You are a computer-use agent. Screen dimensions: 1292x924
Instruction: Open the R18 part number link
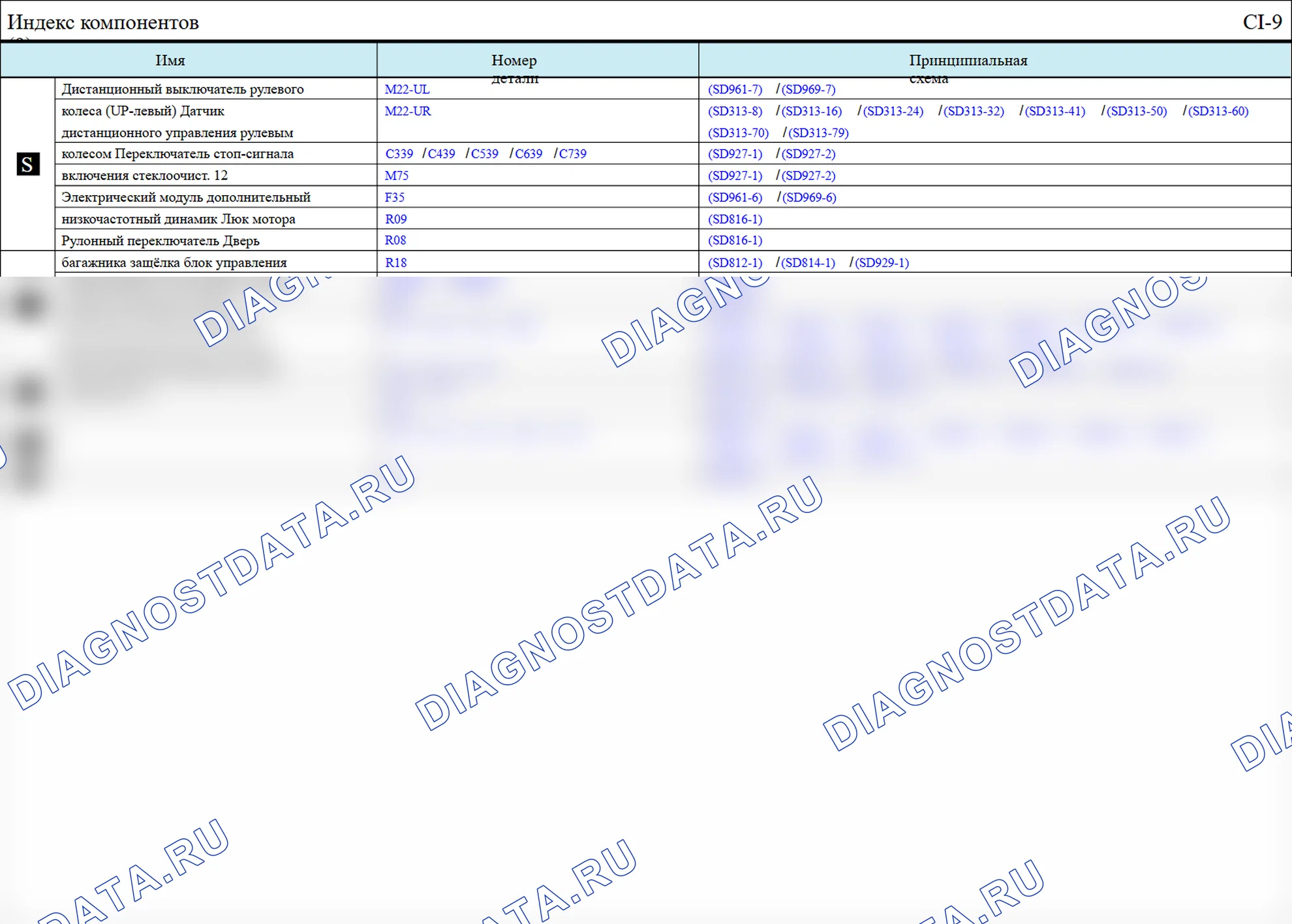tap(396, 262)
